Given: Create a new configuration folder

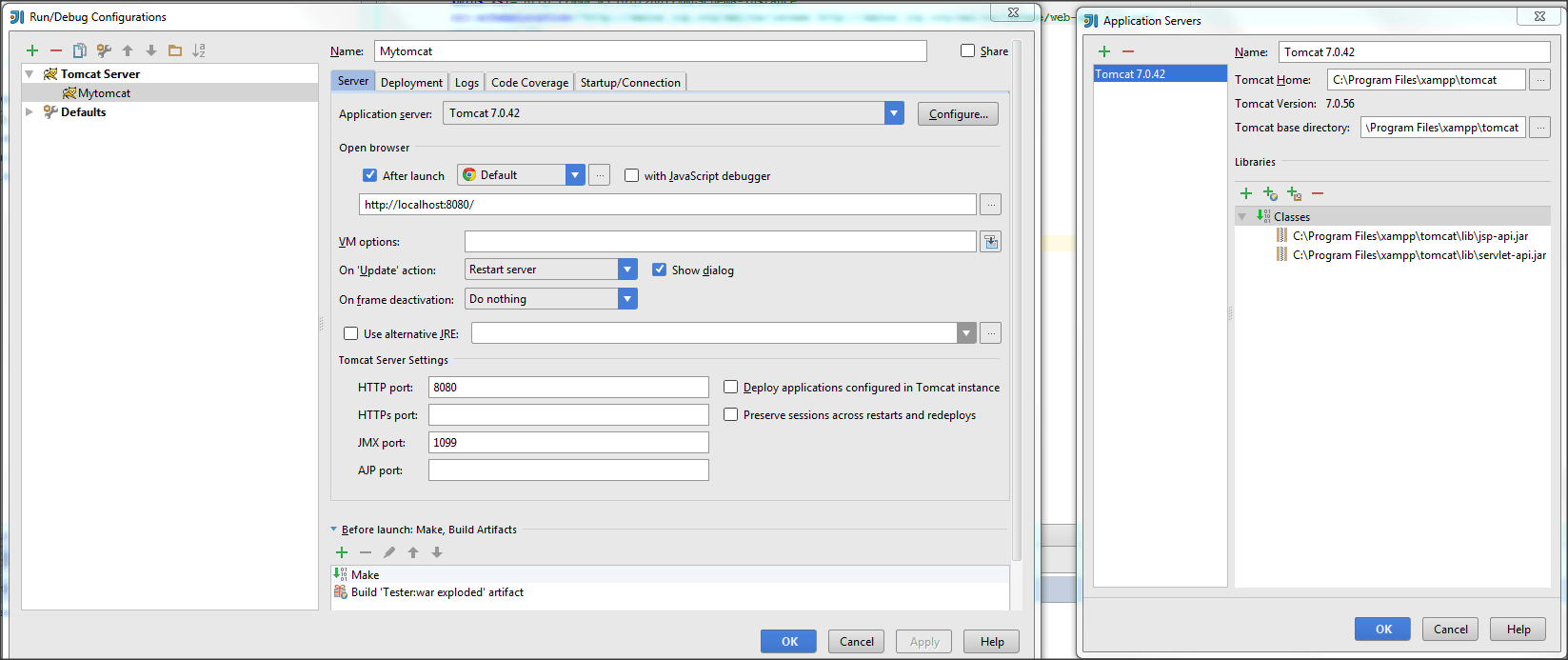Looking at the screenshot, I should pyautogui.click(x=175, y=50).
